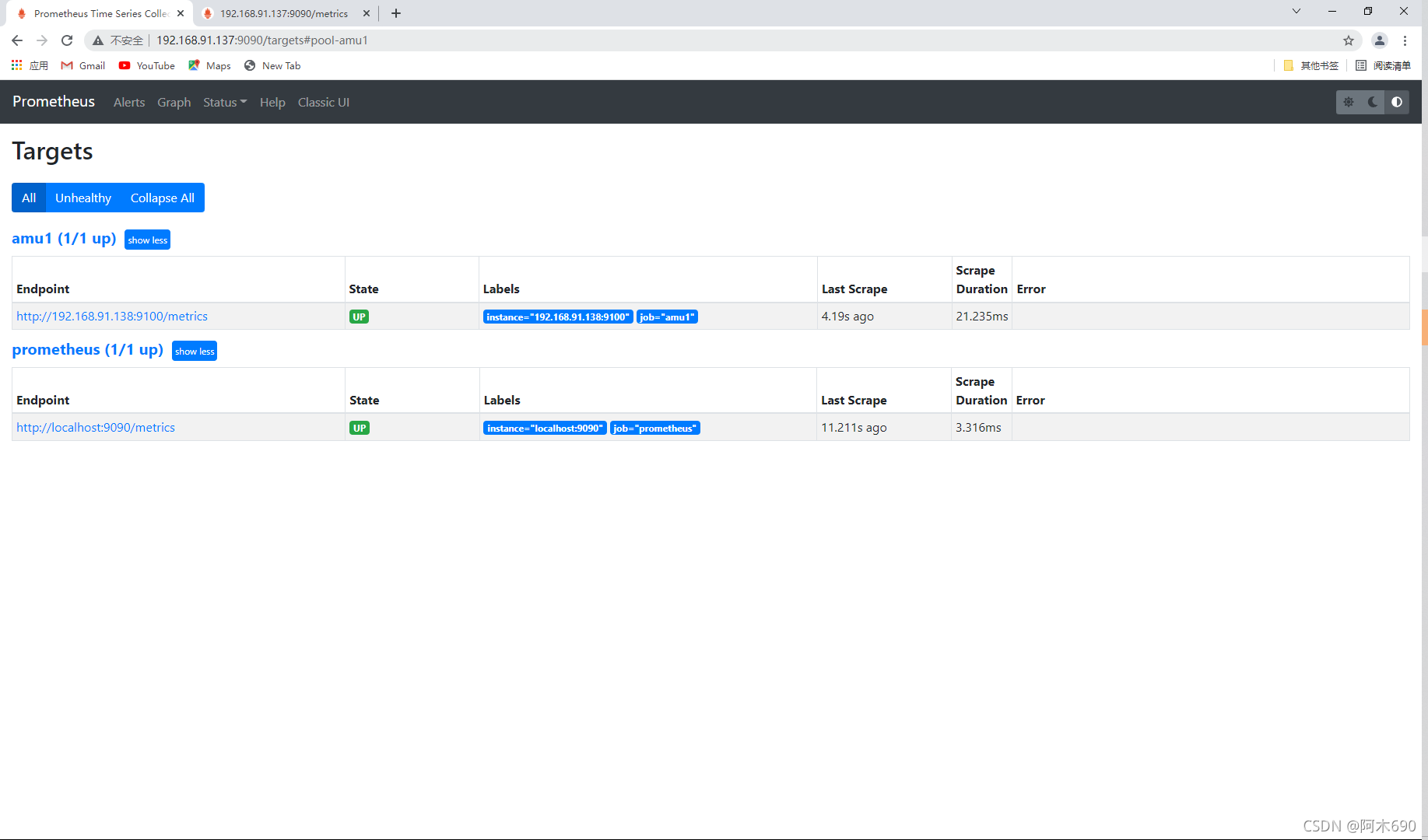Expand the Status dropdown in navbar
Viewport: 1428px width, 840px height.
pyautogui.click(x=225, y=103)
